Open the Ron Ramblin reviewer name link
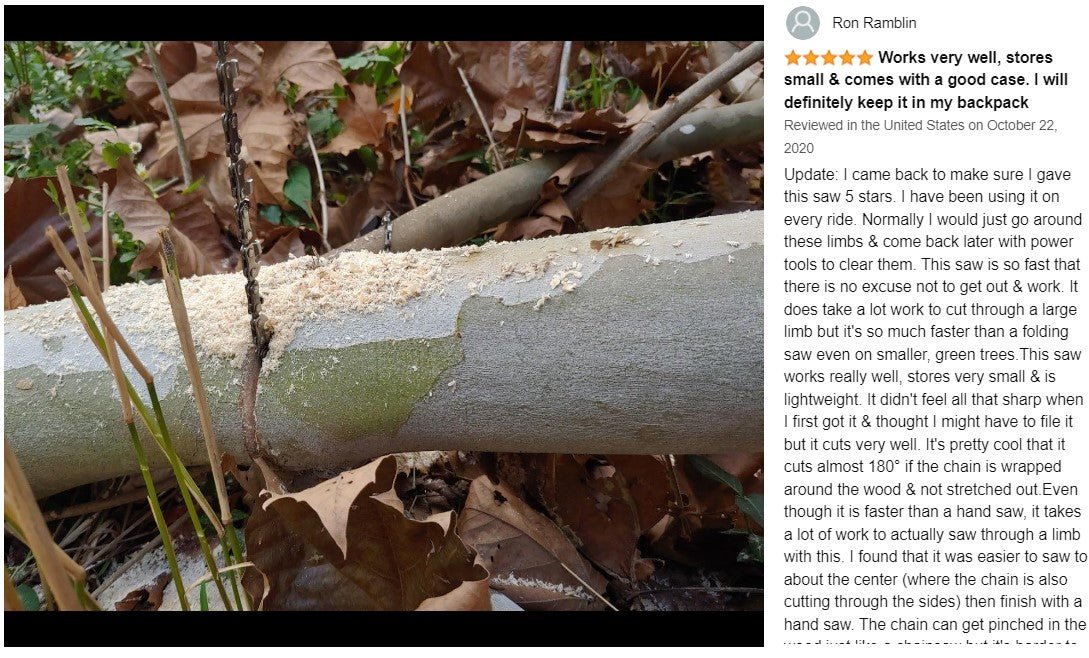1089x658 pixels. 874,23
